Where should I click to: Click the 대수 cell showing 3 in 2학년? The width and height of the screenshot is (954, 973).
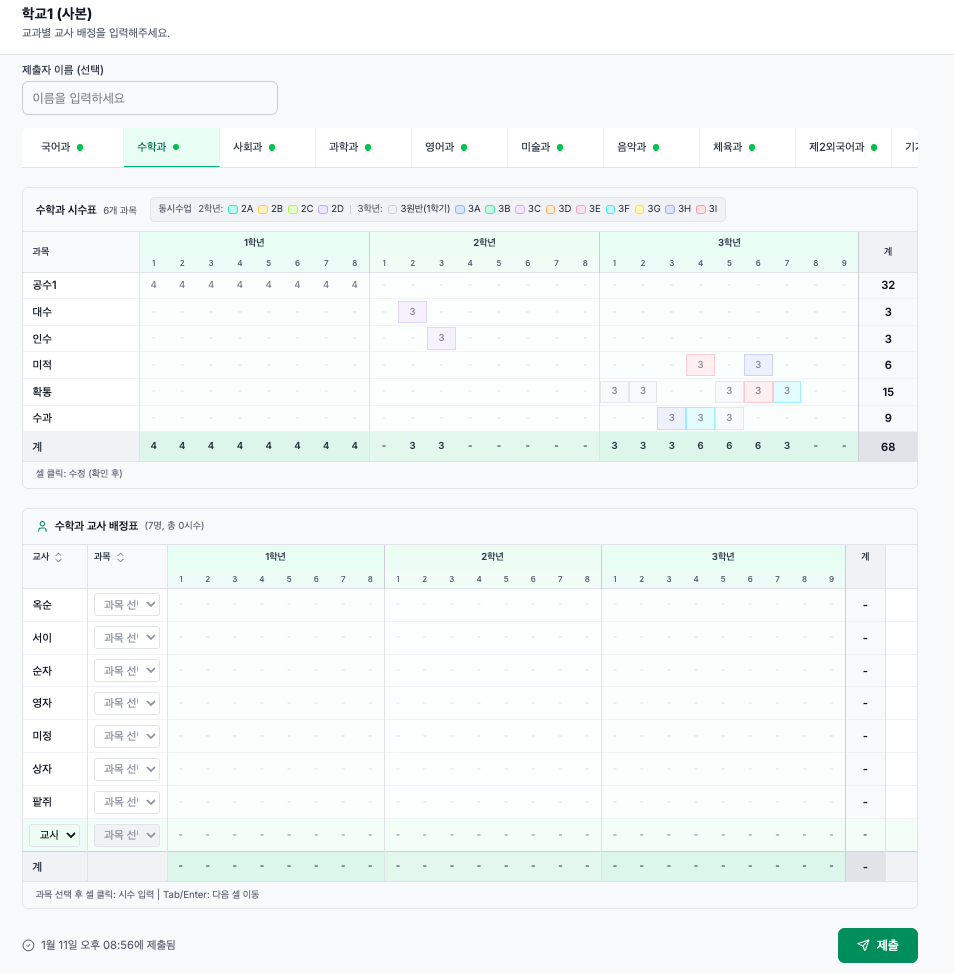[x=412, y=312]
